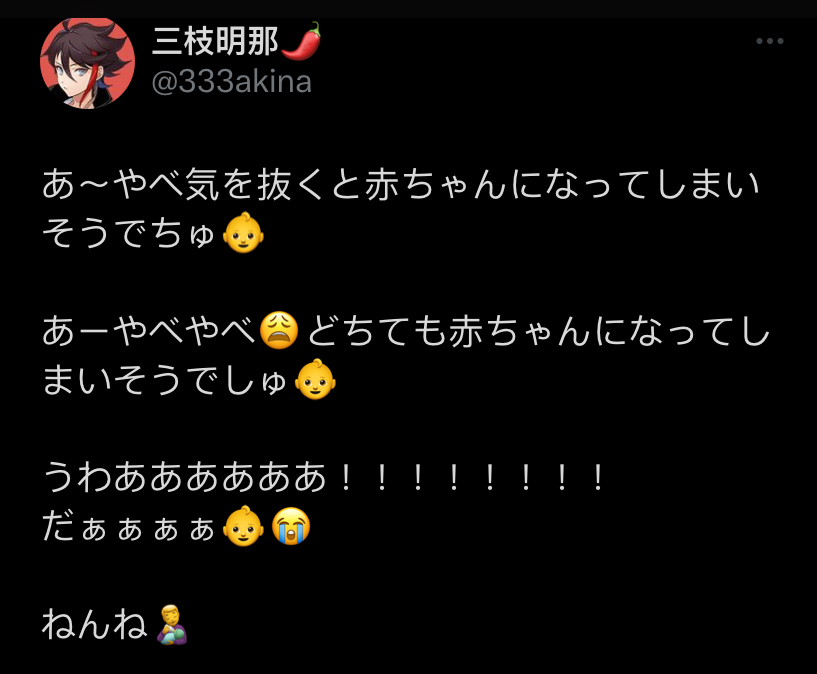Click the row of exclamation marks

[x=472, y=478]
